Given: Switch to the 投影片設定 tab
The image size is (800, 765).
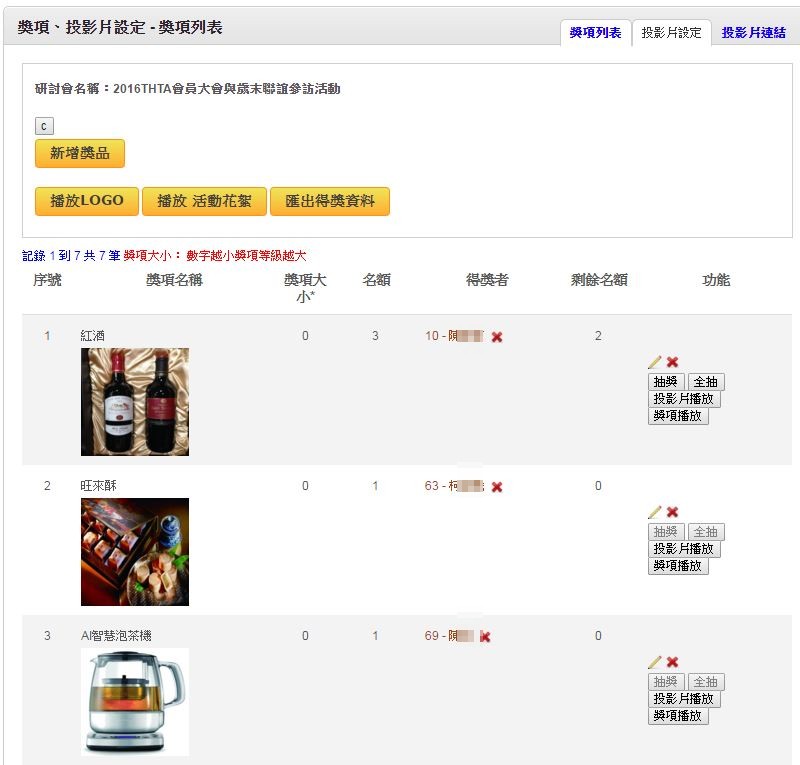Looking at the screenshot, I should click(671, 33).
